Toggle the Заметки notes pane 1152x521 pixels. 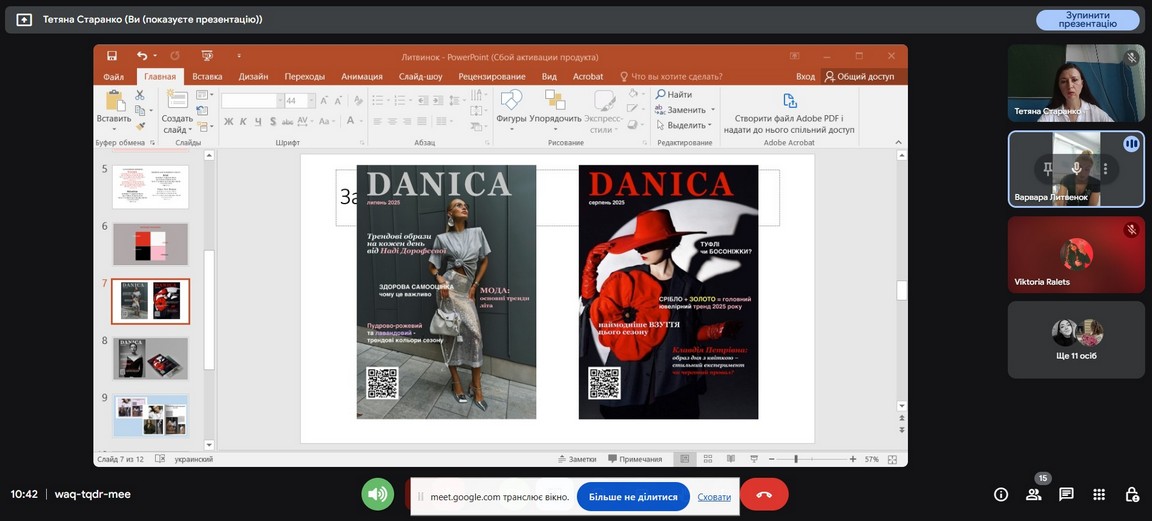point(577,459)
